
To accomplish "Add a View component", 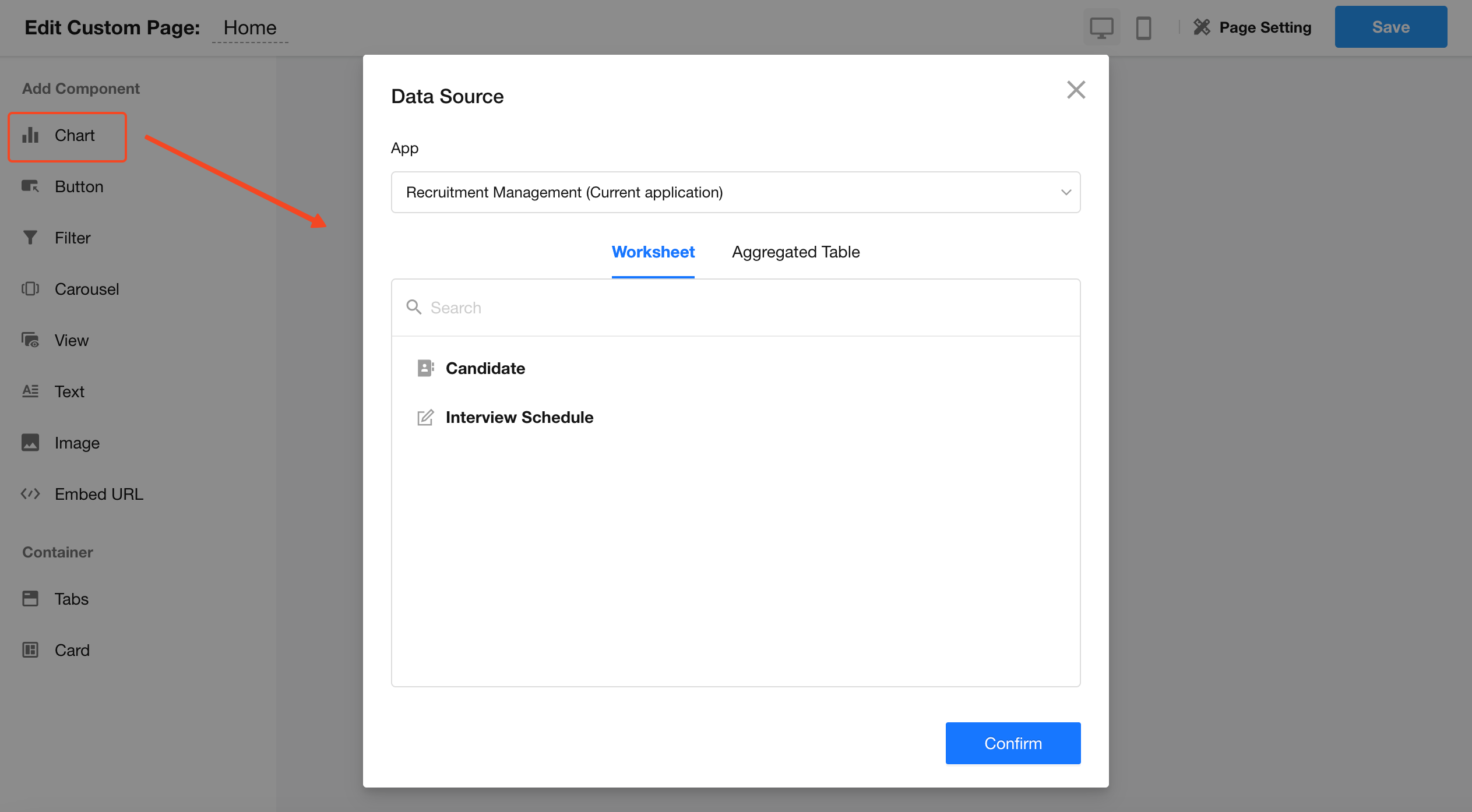I will tap(55, 340).
